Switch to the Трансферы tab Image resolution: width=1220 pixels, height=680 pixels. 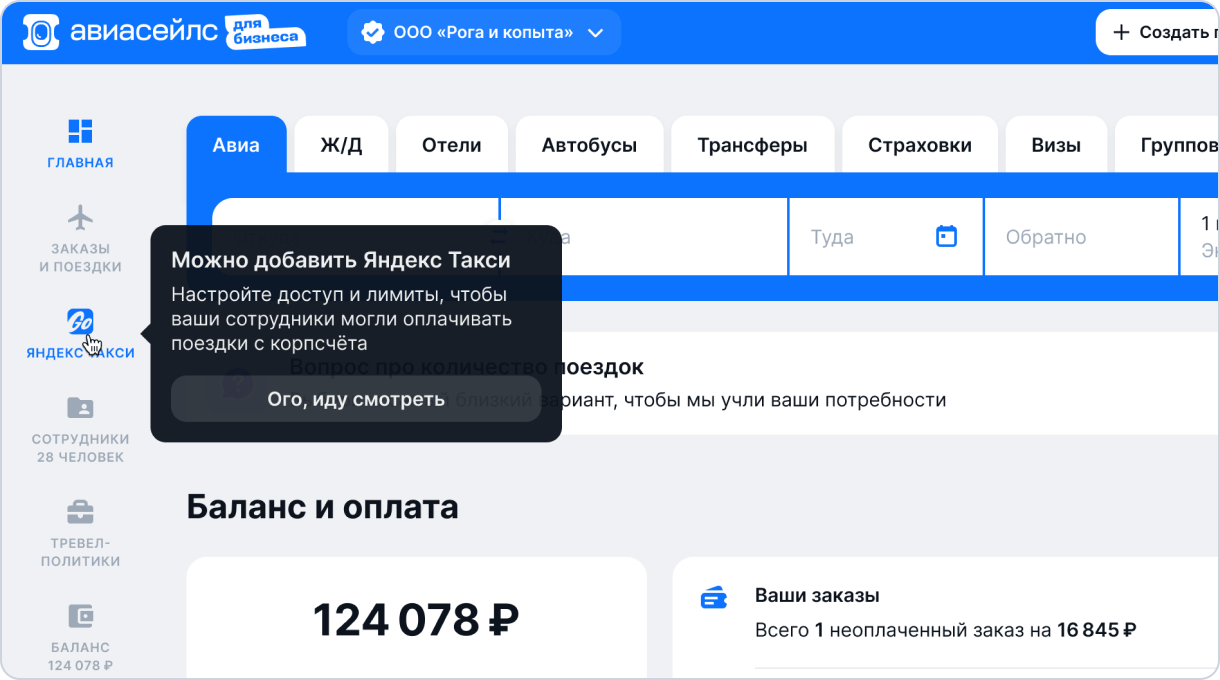coord(752,145)
